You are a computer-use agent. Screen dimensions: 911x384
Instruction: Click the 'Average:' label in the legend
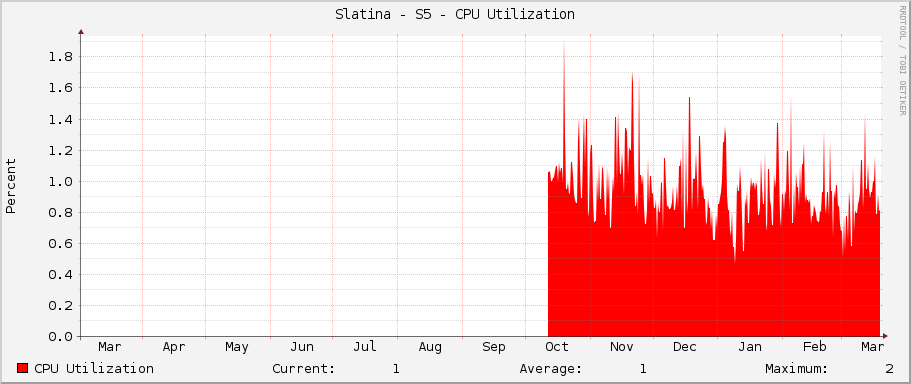(x=551, y=368)
